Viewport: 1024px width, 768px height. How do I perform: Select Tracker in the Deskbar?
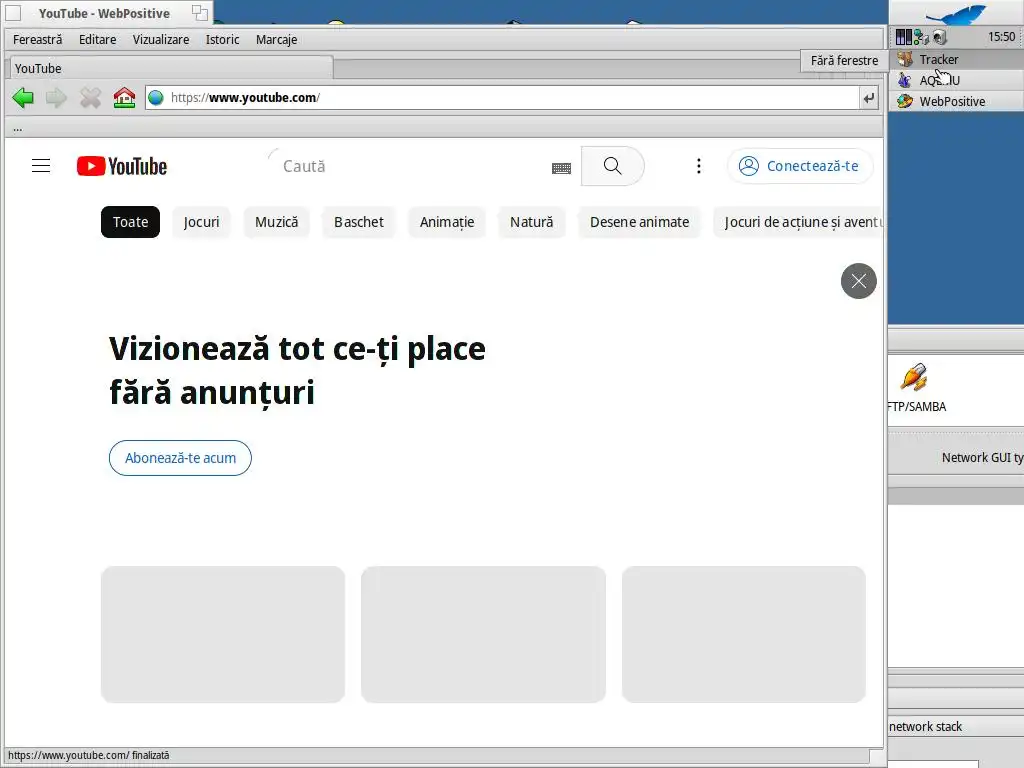click(x=956, y=59)
